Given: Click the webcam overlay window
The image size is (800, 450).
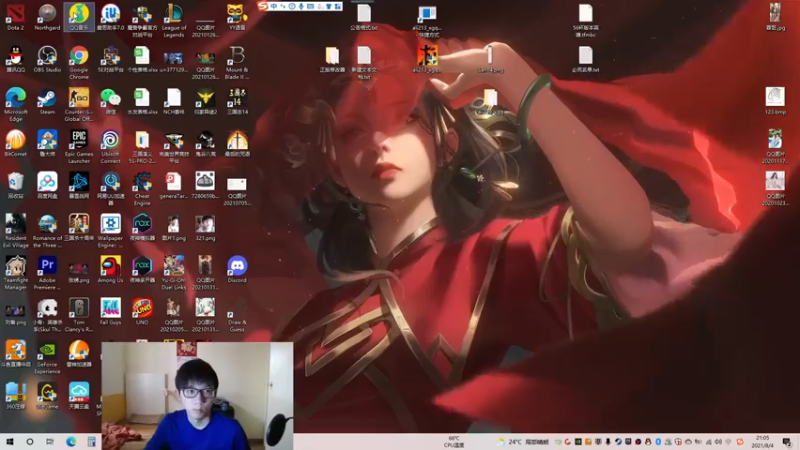Looking at the screenshot, I should (197, 395).
